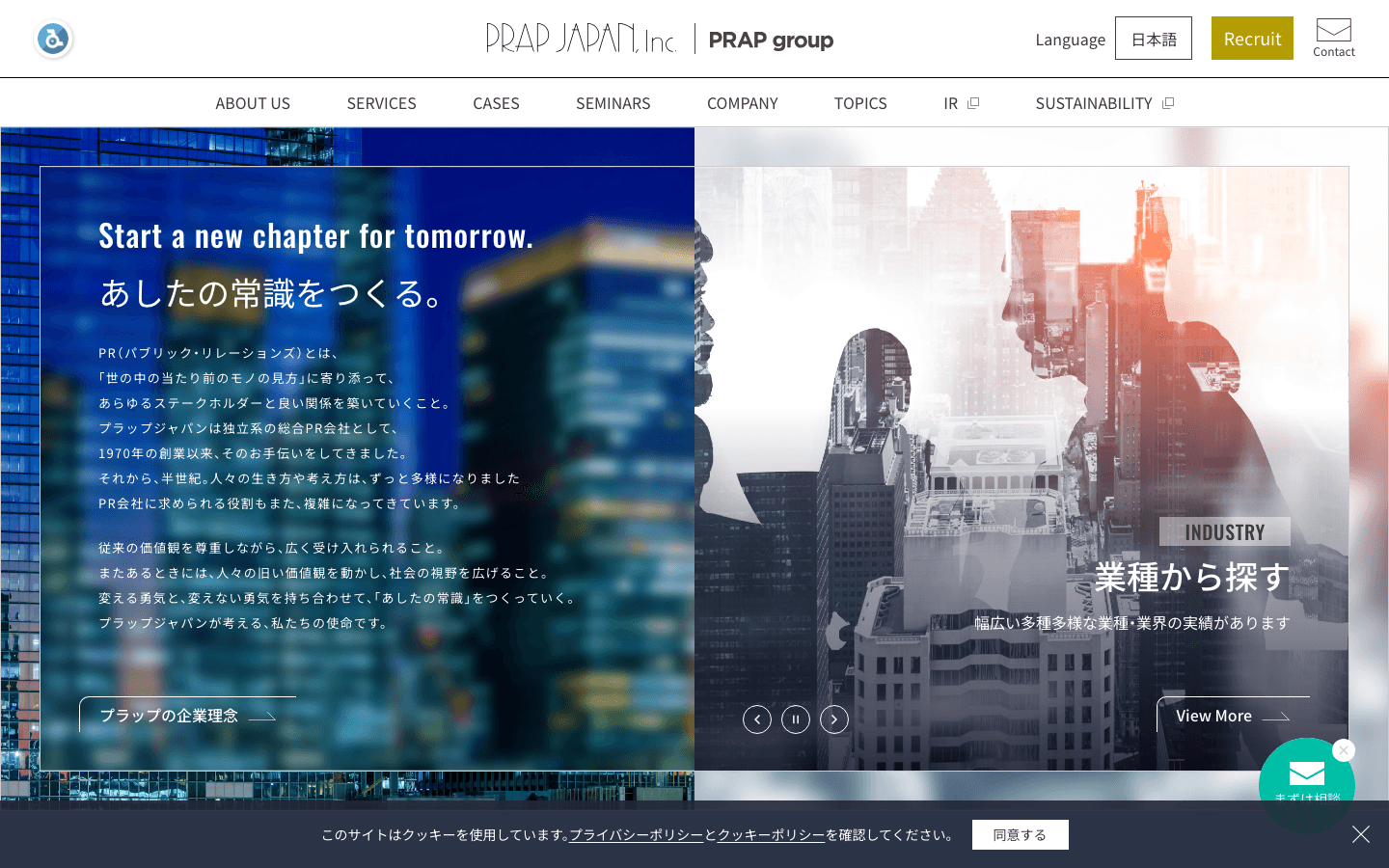Open IR external link
1389x868 pixels.
coord(961,103)
